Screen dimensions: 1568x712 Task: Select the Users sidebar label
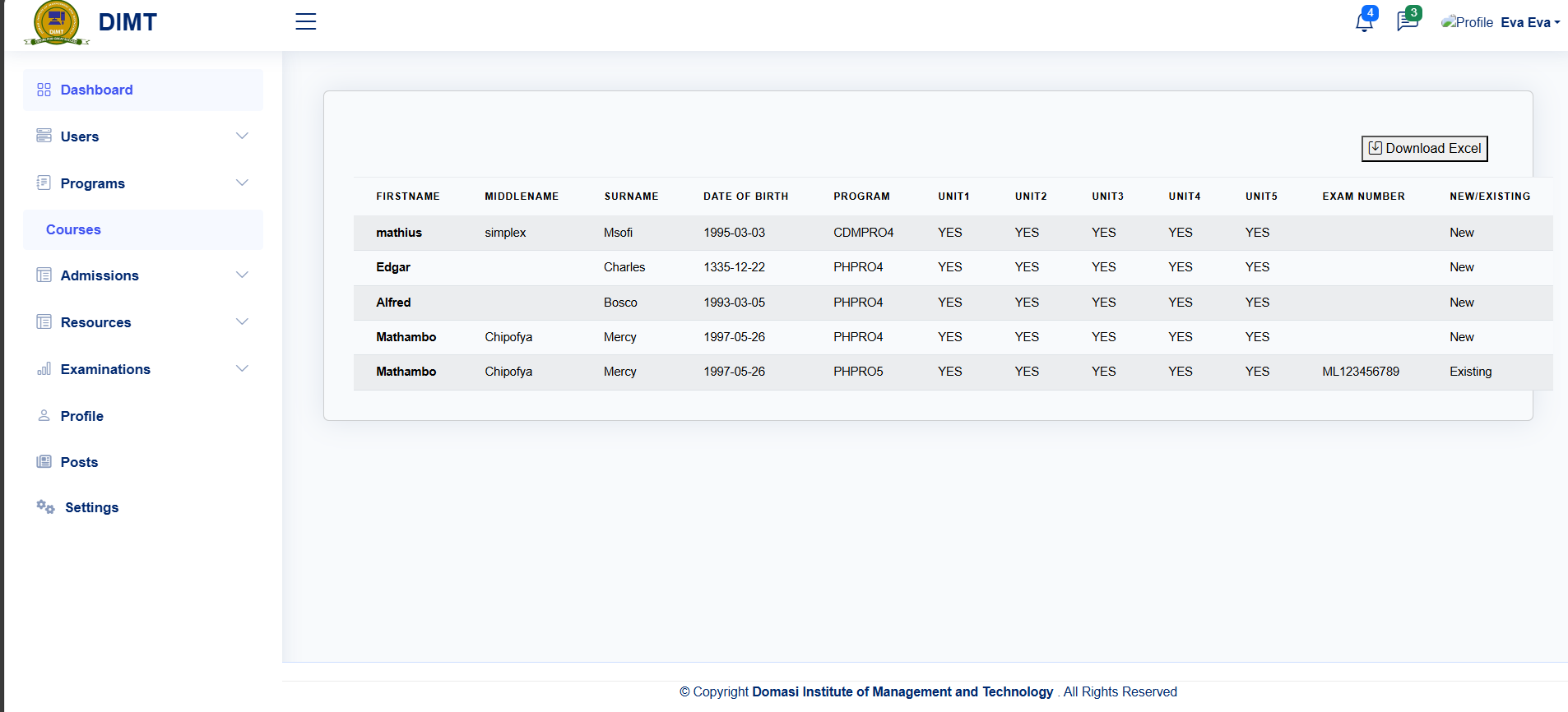tap(80, 136)
